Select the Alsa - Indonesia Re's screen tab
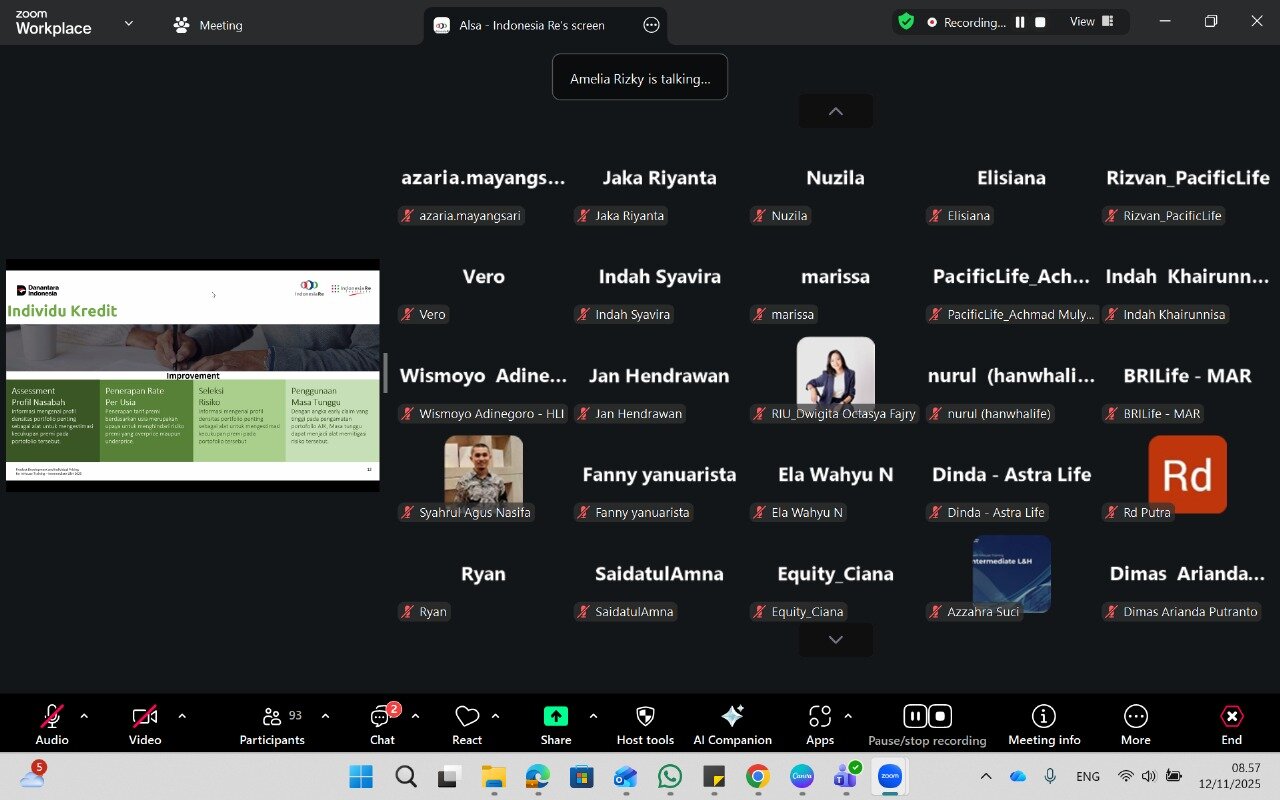This screenshot has width=1280, height=800. pyautogui.click(x=532, y=25)
